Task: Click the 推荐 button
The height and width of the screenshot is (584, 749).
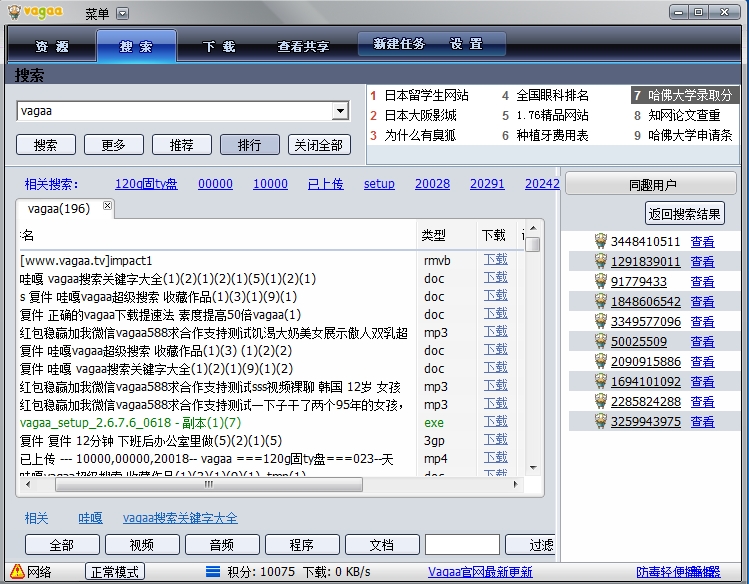Action: (x=182, y=145)
